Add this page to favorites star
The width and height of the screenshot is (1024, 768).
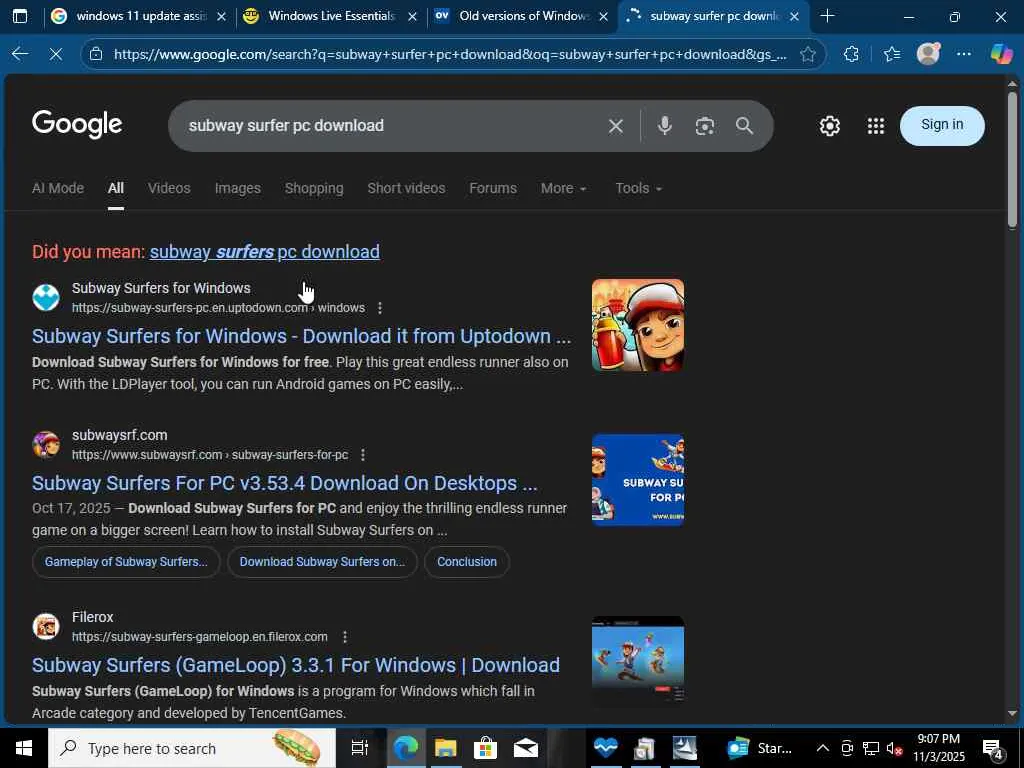click(x=808, y=54)
